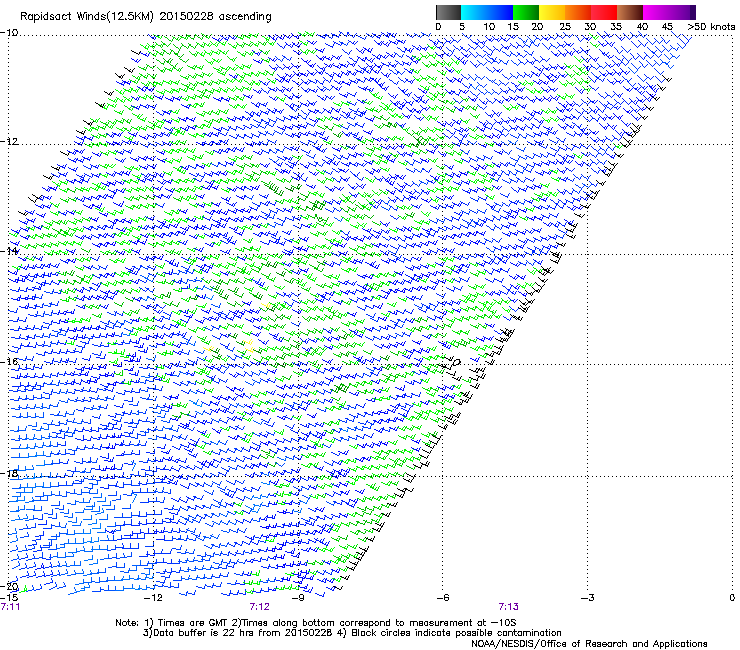Click the '-15' longitude axis label
Screen dimensions: 740x650
pos(9,598)
